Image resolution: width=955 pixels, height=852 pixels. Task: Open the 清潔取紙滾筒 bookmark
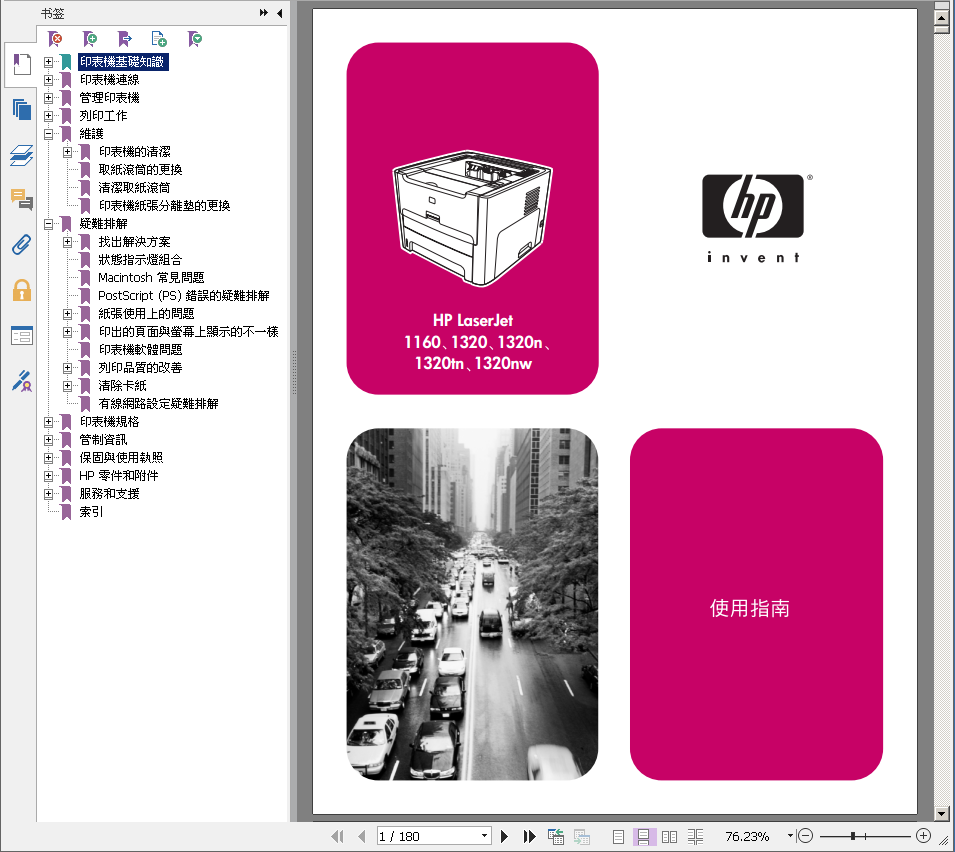pyautogui.click(x=134, y=188)
